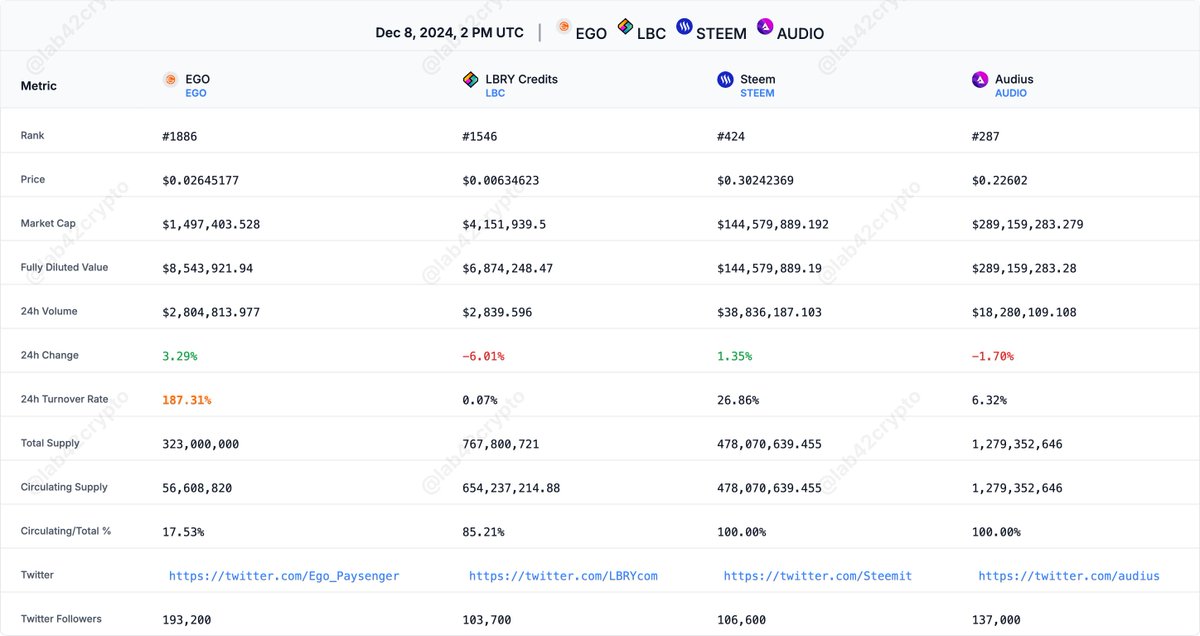
Task: Select the date 'Dec 8, 2024, 2 PM UTC'
Action: [449, 33]
